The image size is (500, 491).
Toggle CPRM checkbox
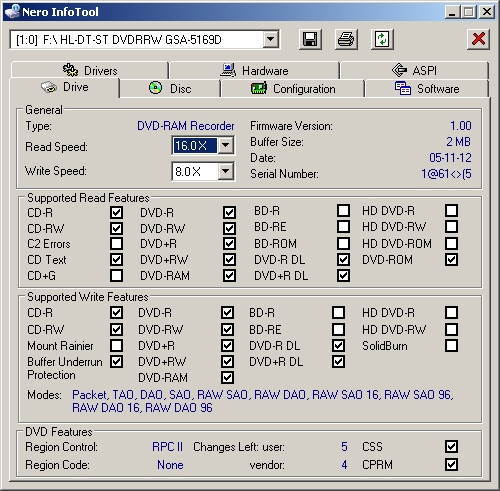(x=451, y=464)
